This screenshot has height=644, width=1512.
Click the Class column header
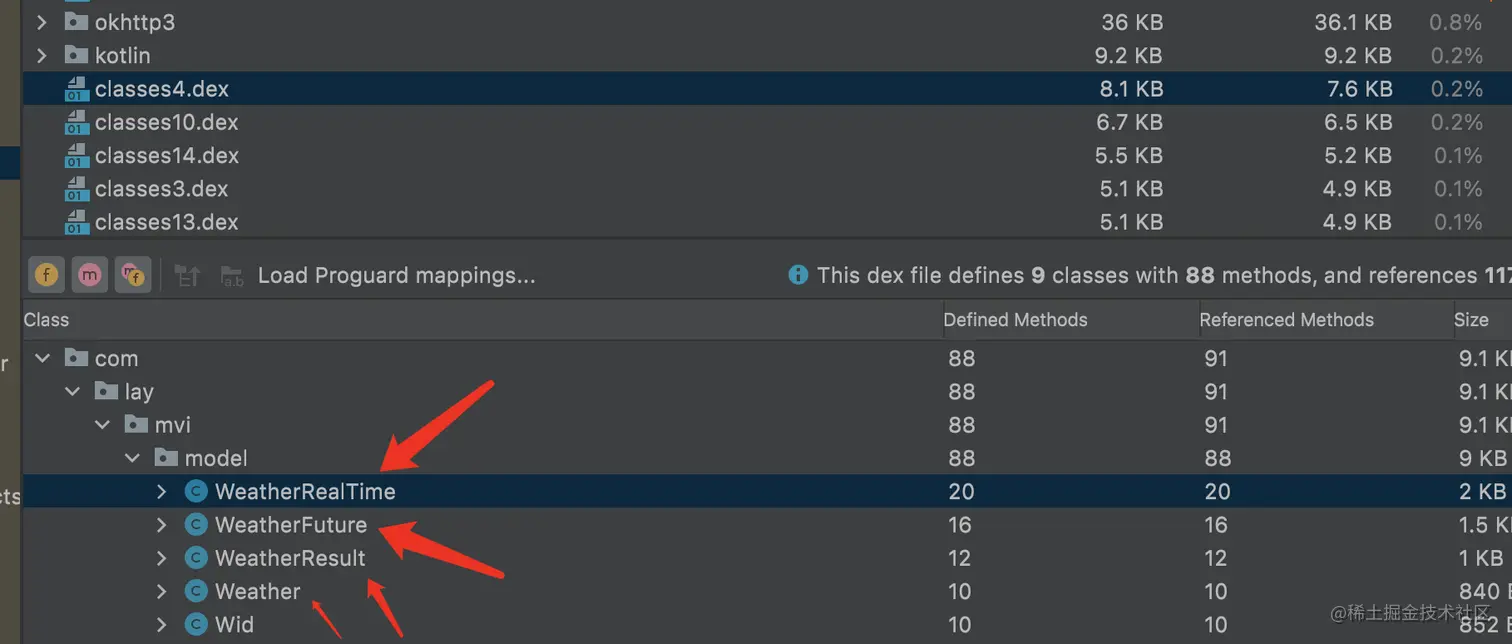tap(47, 320)
